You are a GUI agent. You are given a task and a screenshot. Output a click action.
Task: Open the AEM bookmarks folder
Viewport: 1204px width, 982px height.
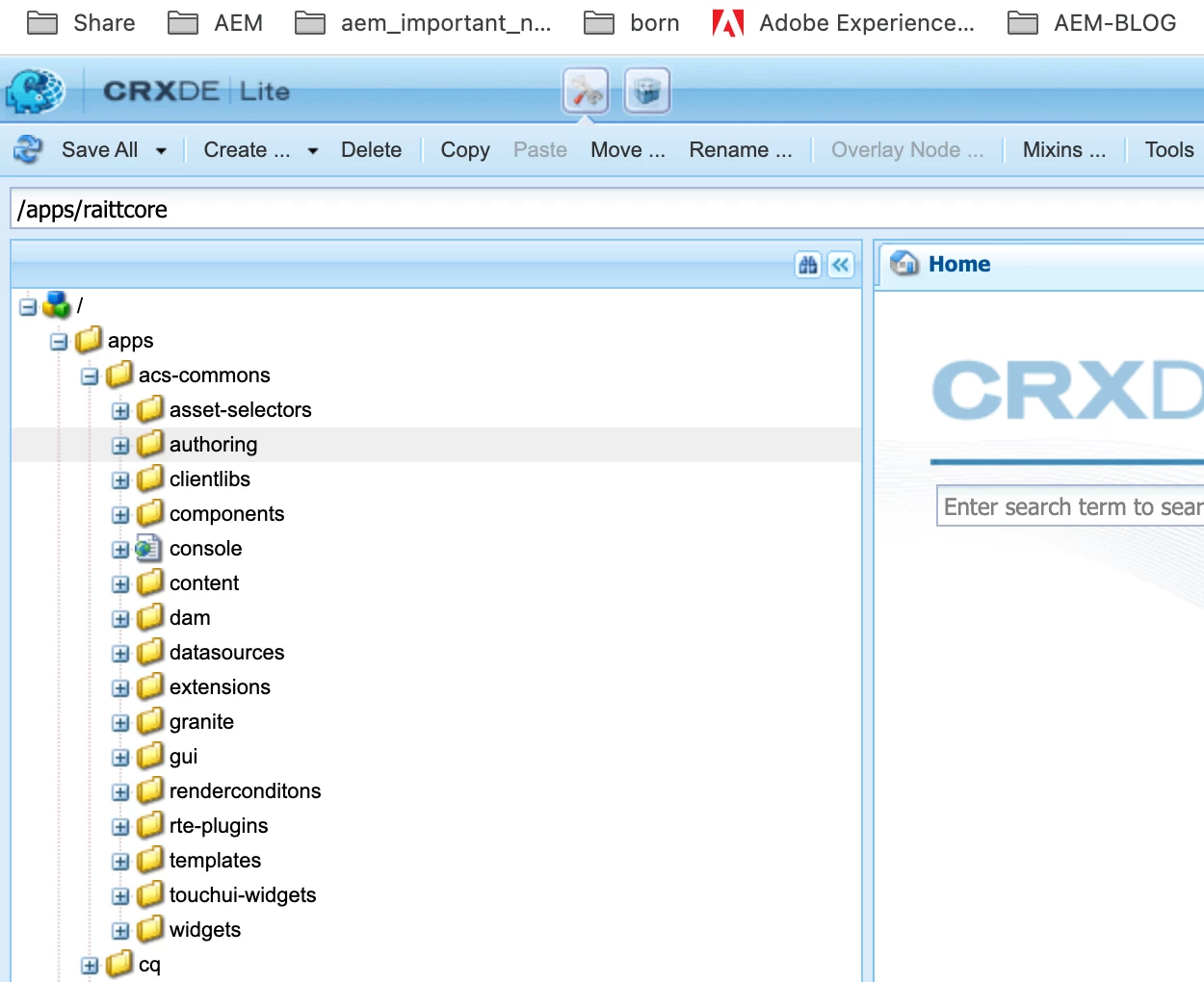tap(216, 23)
